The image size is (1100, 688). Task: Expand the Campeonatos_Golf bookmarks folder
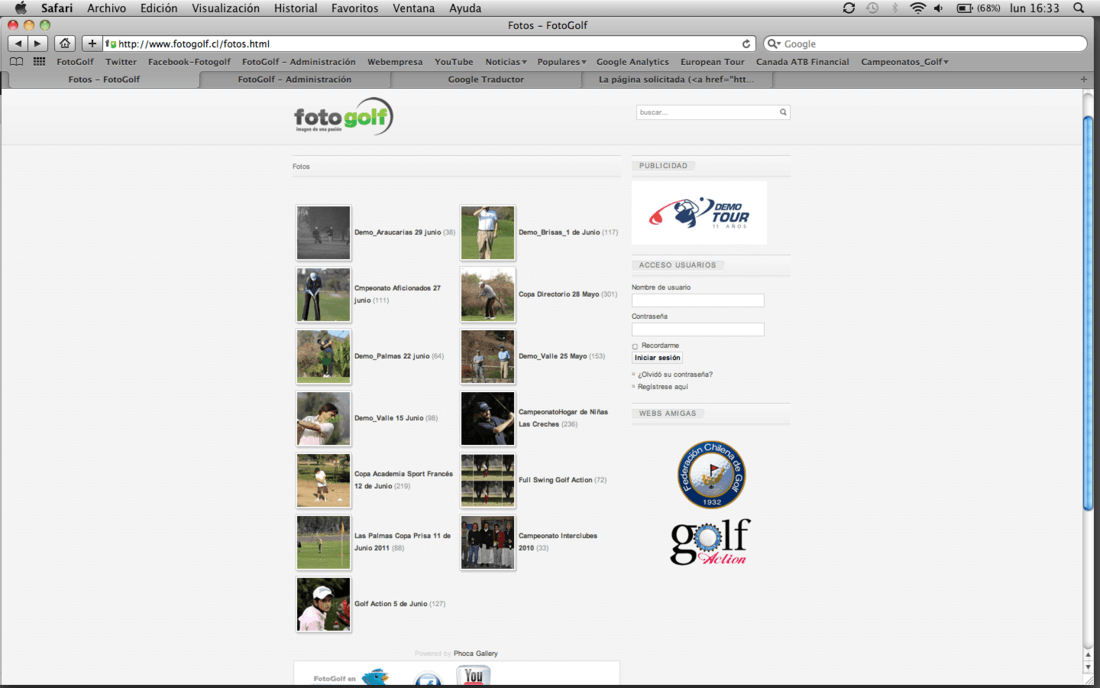pyautogui.click(x=904, y=62)
